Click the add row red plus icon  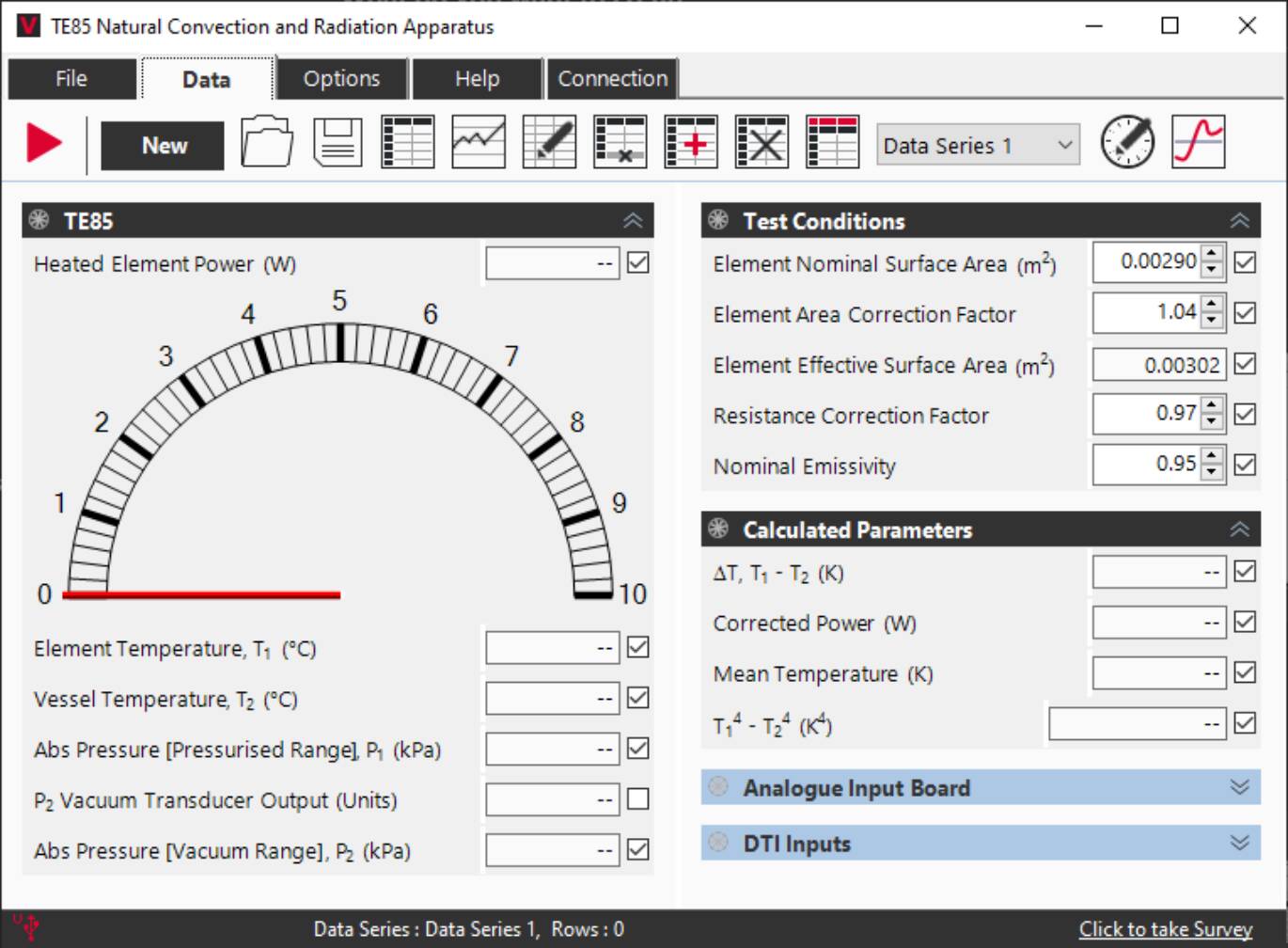(x=691, y=143)
